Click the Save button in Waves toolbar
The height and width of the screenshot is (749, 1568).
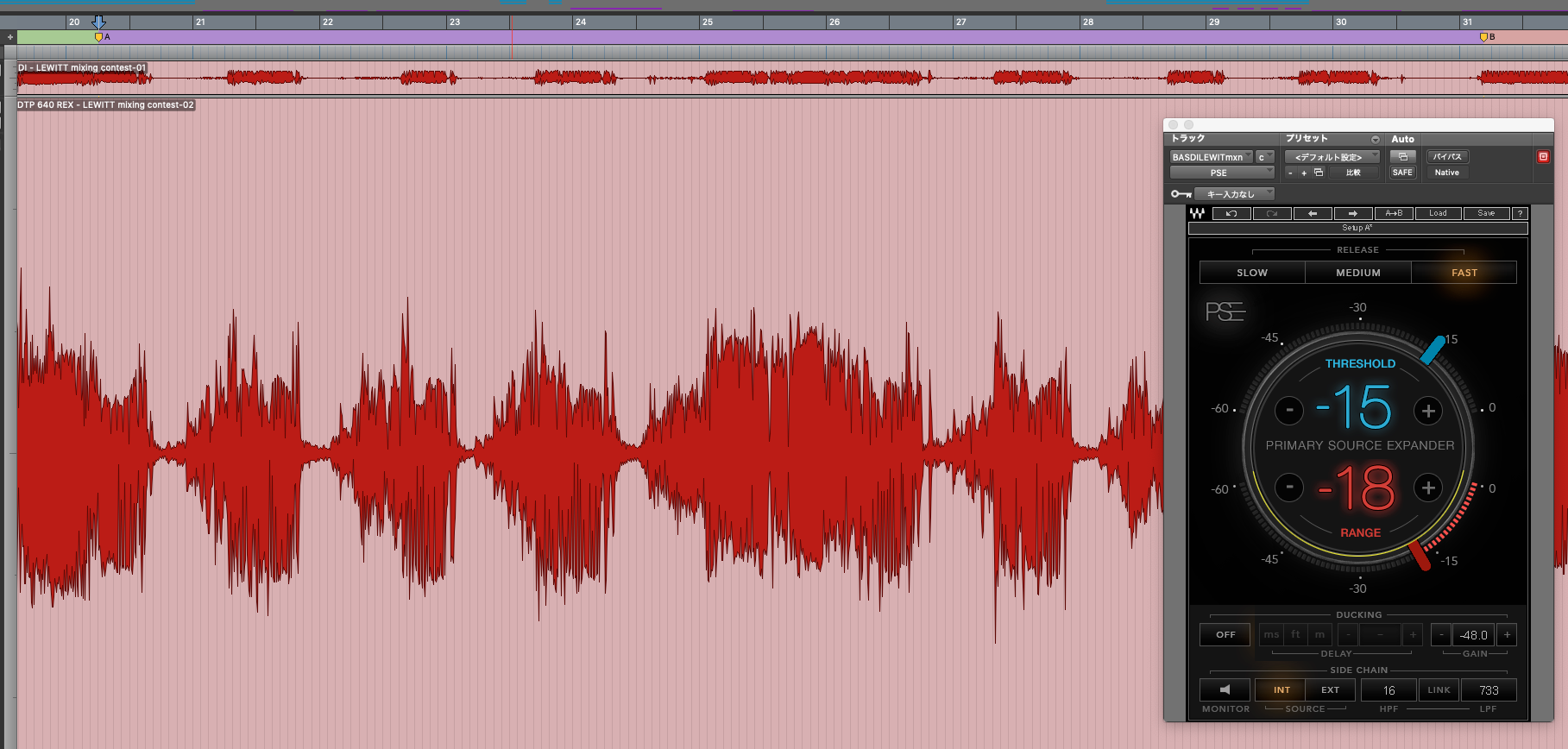point(1486,213)
